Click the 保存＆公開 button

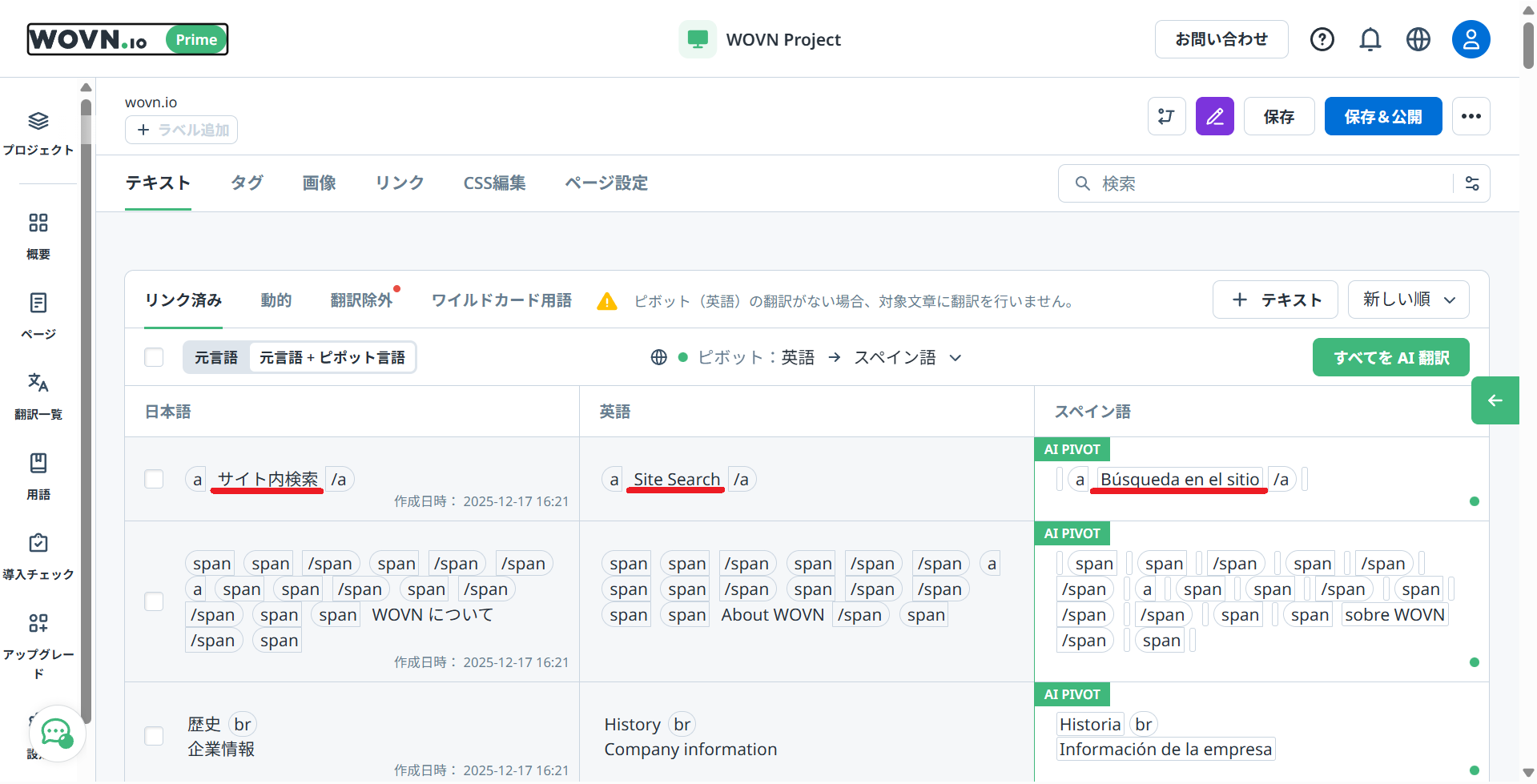(1382, 117)
